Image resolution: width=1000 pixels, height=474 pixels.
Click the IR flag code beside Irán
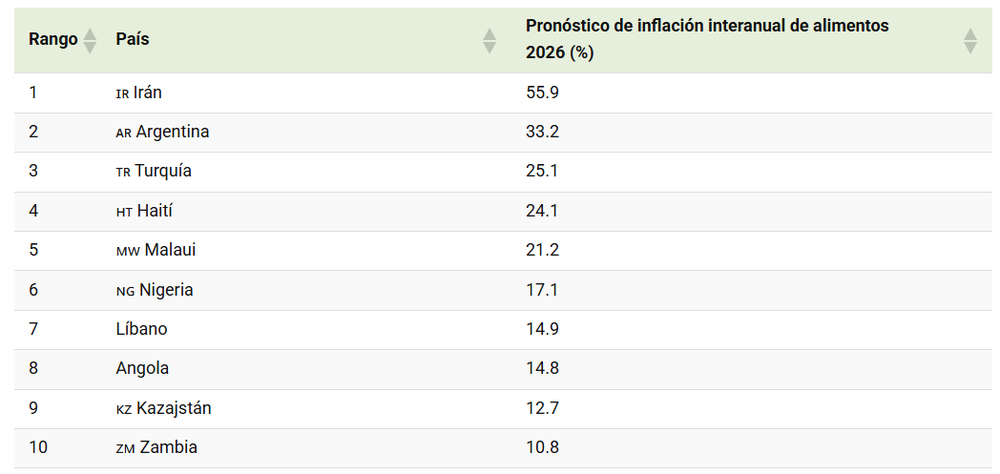[x=122, y=93]
